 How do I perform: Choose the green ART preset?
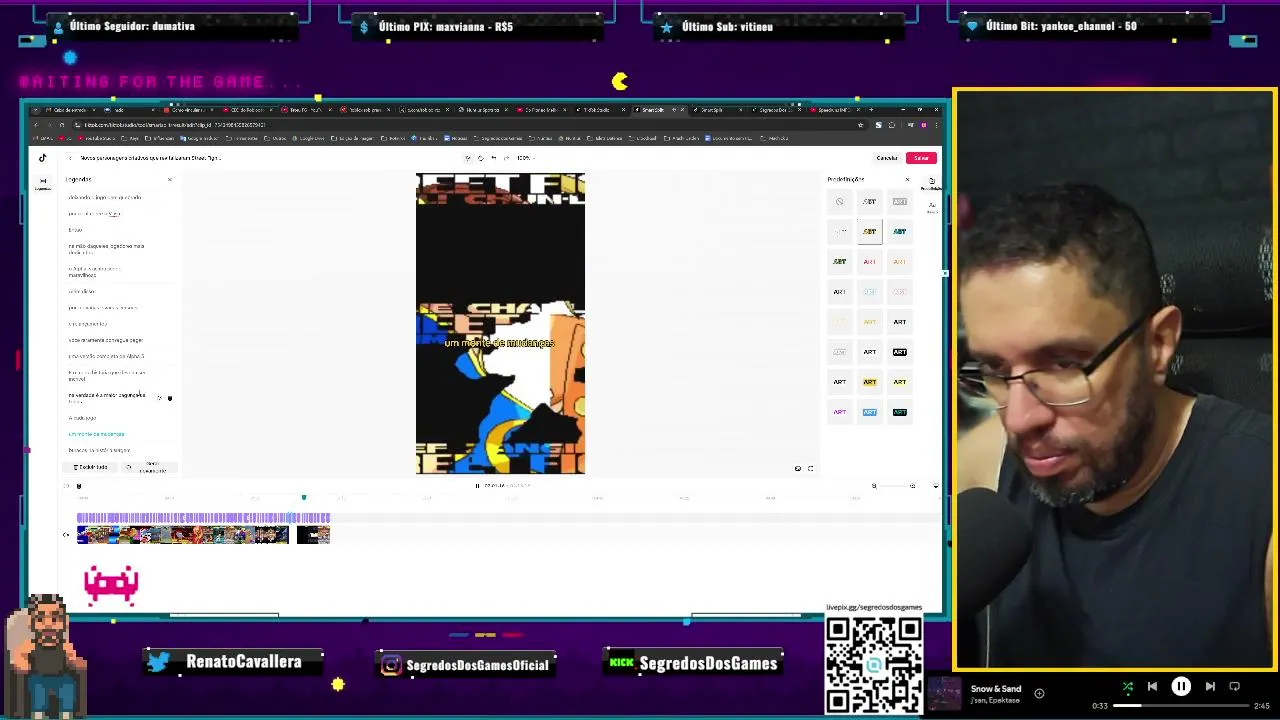coord(840,262)
